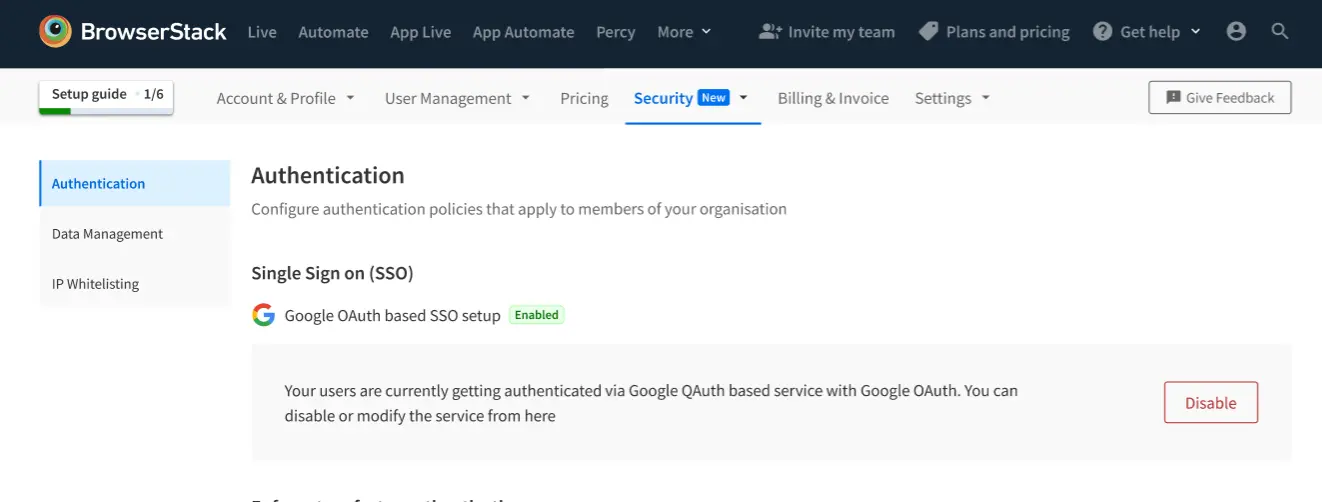Screen dimensions: 1322x502
Task: Click the Invite my team icon
Action: [769, 32]
